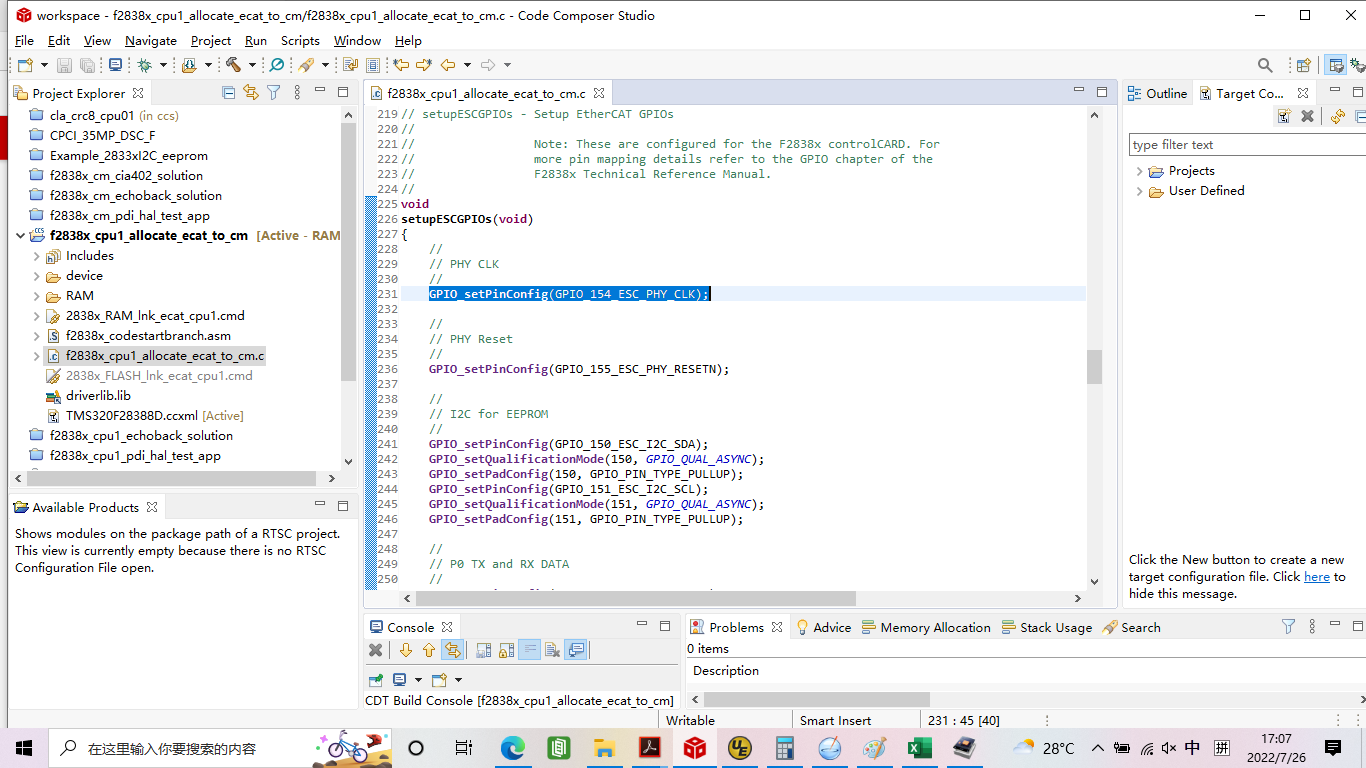This screenshot has height=768, width=1366.
Task: Open the Open Console dropdown arrow
Action: coord(459,679)
